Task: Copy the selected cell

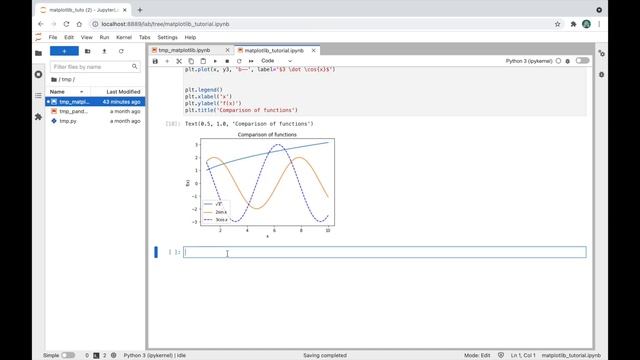Action: tap(191, 61)
